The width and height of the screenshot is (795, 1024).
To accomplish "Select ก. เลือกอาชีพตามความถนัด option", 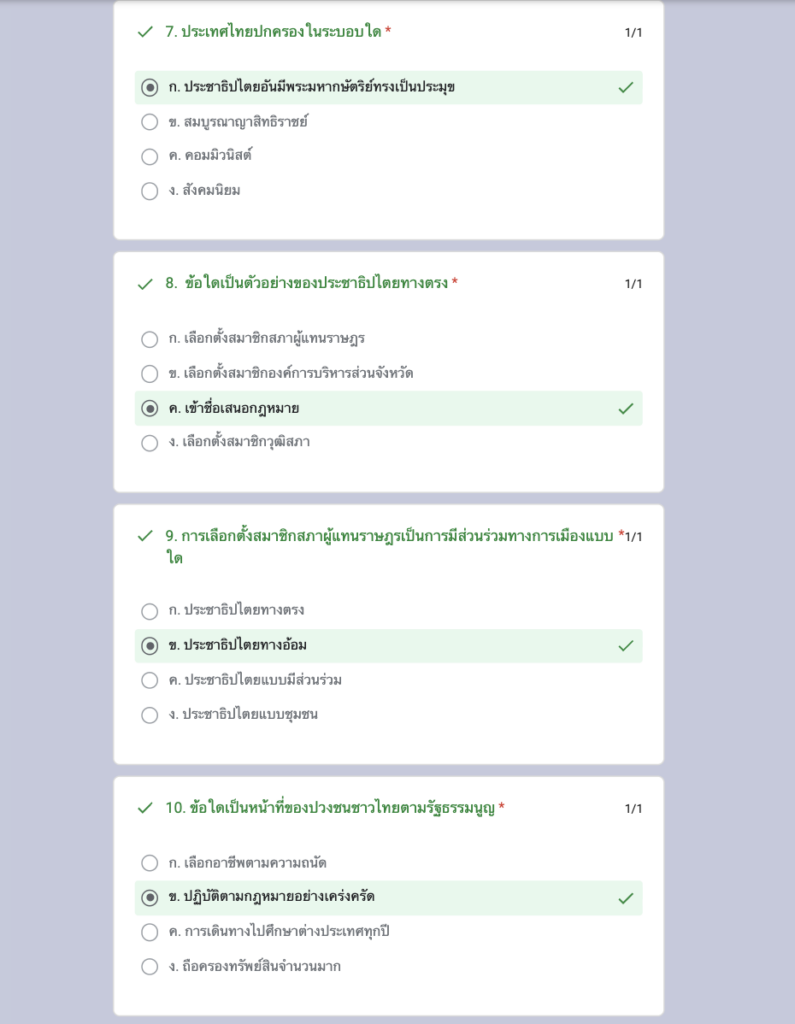I will [150, 863].
